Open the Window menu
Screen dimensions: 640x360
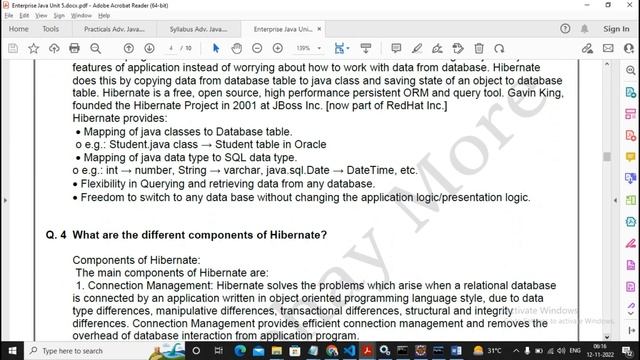point(81,16)
